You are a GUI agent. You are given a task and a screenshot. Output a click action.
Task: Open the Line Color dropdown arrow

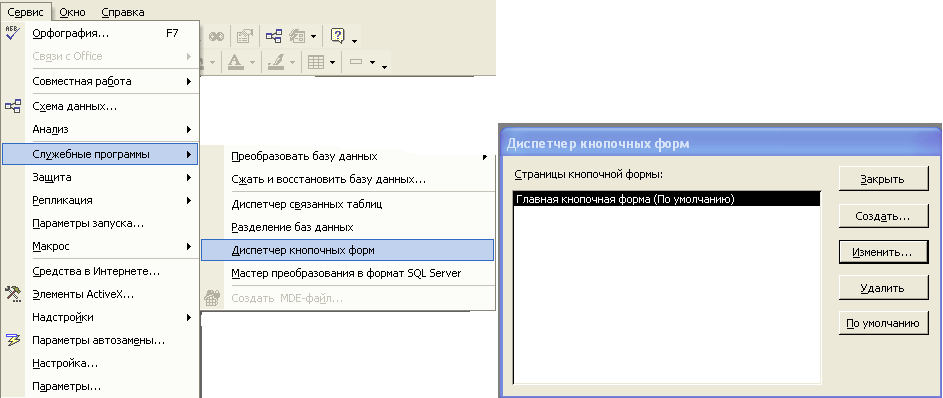(292, 62)
